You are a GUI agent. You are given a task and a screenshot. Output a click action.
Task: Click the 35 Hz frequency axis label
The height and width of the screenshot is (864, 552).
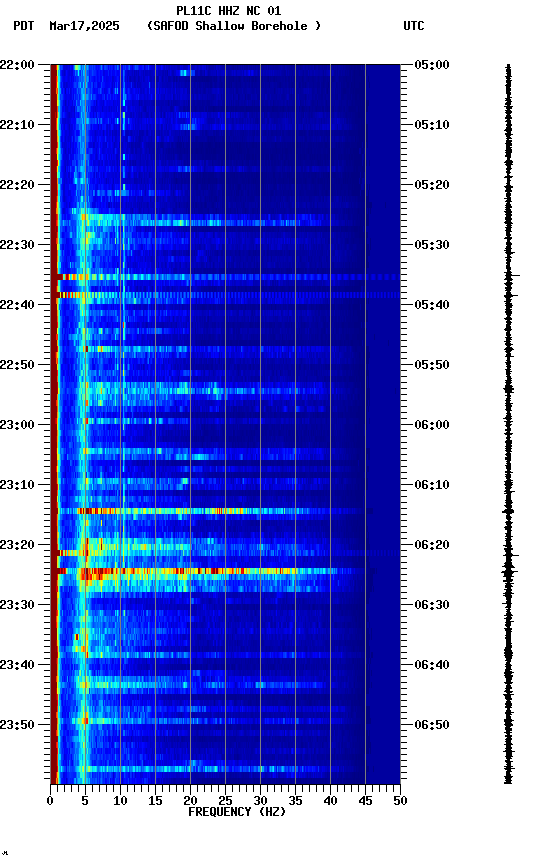(295, 801)
